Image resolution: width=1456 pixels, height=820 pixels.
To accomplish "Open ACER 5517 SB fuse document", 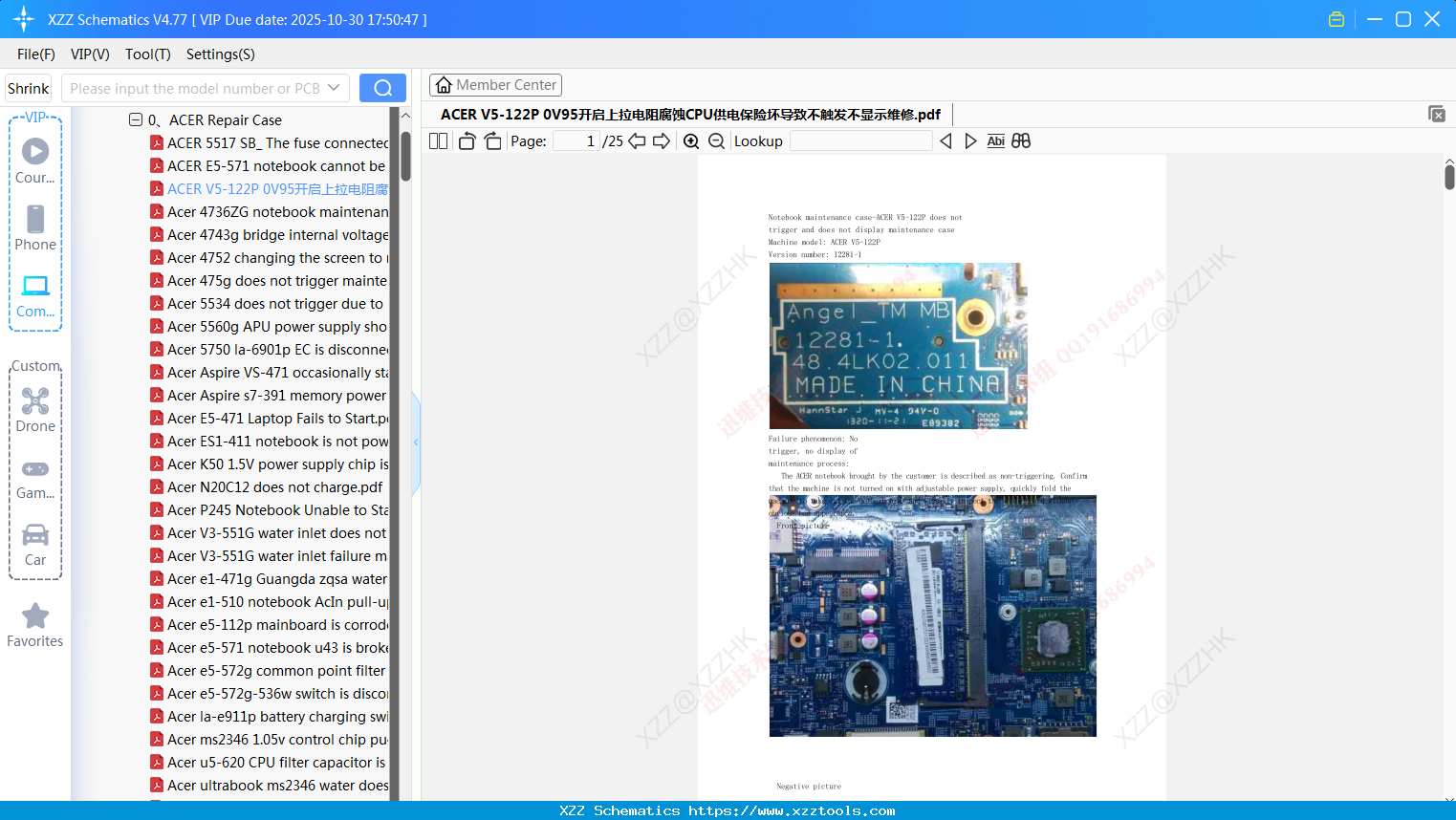I will [x=269, y=143].
